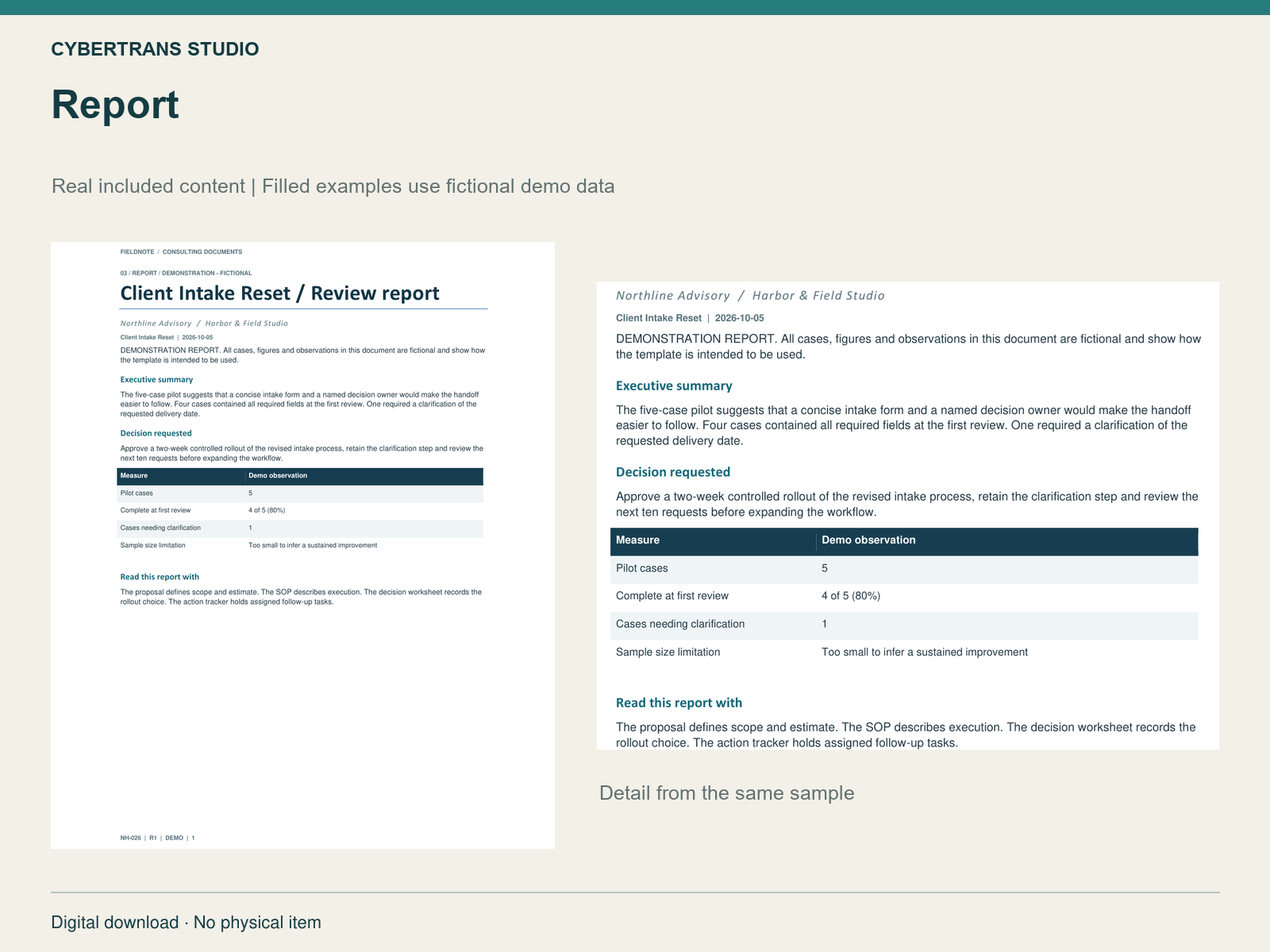
Task: Open the enlarged detail image of the report
Action: pyautogui.click(x=908, y=516)
